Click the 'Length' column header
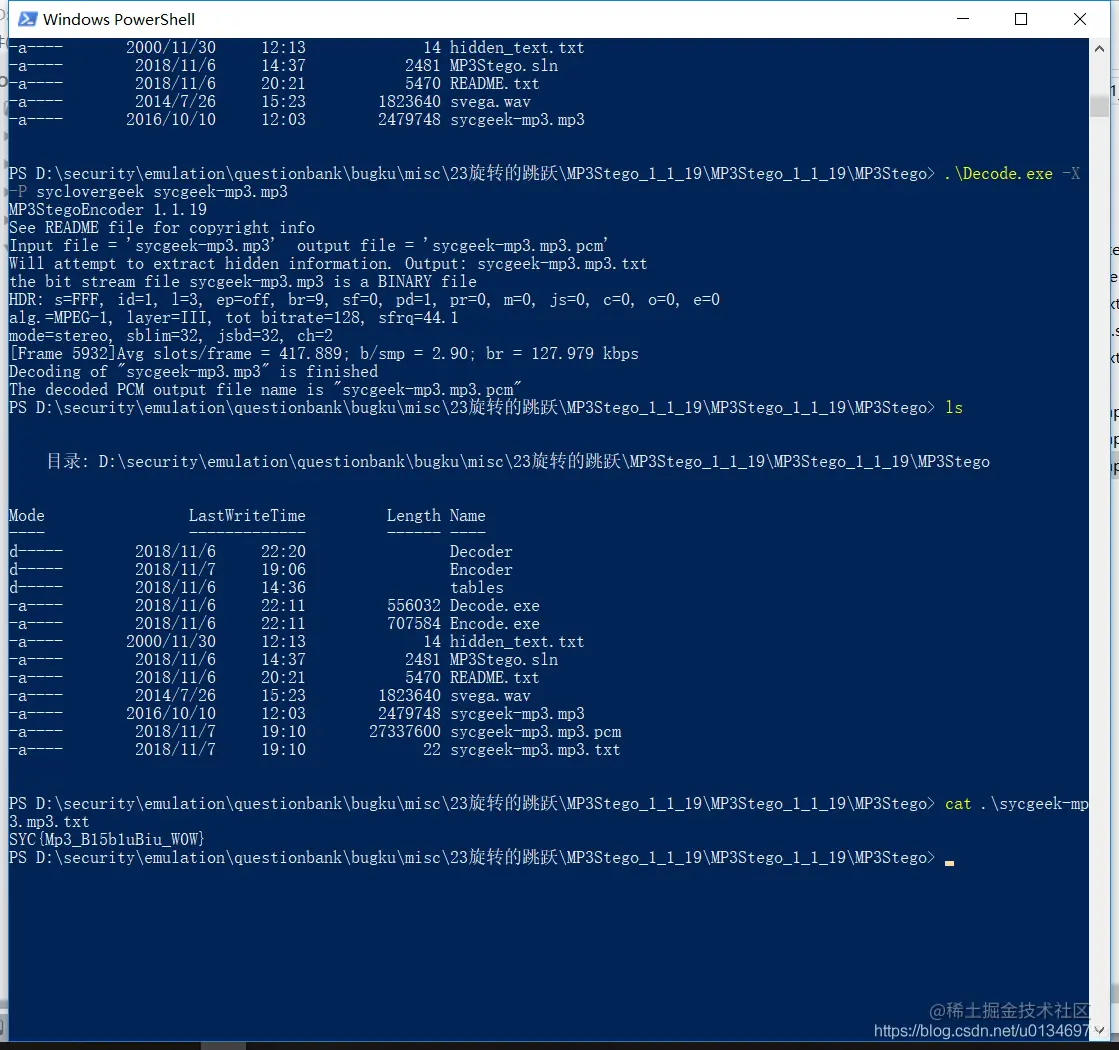The width and height of the screenshot is (1119, 1050). 414,515
